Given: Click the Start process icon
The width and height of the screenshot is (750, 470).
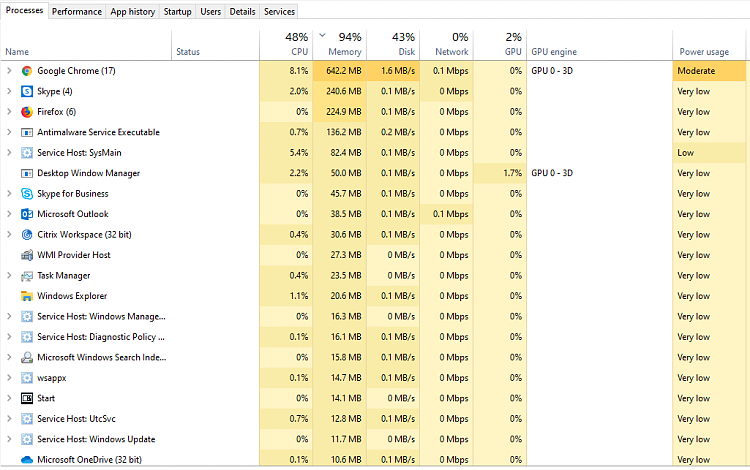Looking at the screenshot, I should coord(27,398).
